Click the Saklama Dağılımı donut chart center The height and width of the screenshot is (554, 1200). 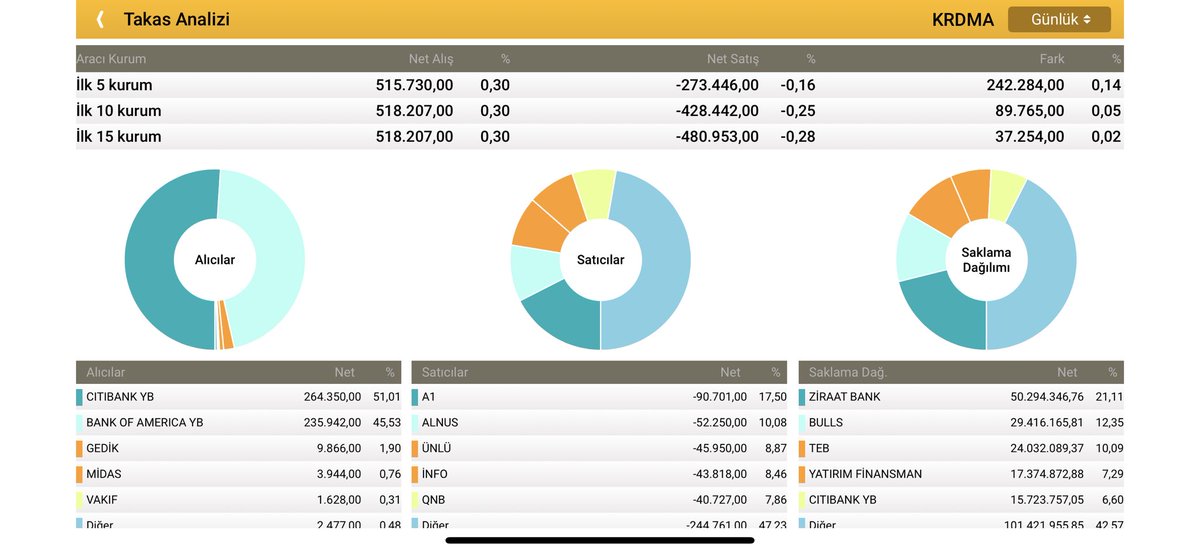(986, 260)
